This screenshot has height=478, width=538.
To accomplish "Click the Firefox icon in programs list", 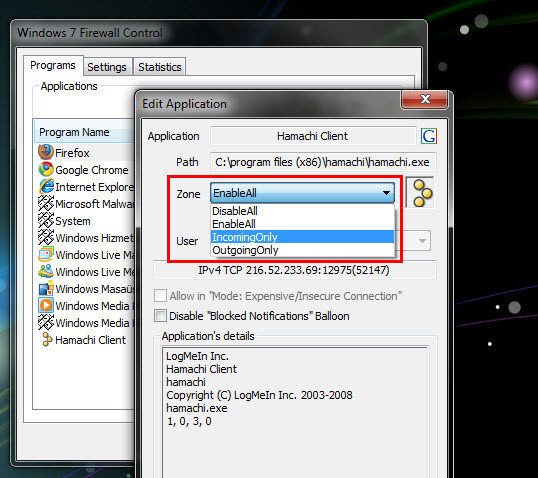I will pyautogui.click(x=46, y=152).
